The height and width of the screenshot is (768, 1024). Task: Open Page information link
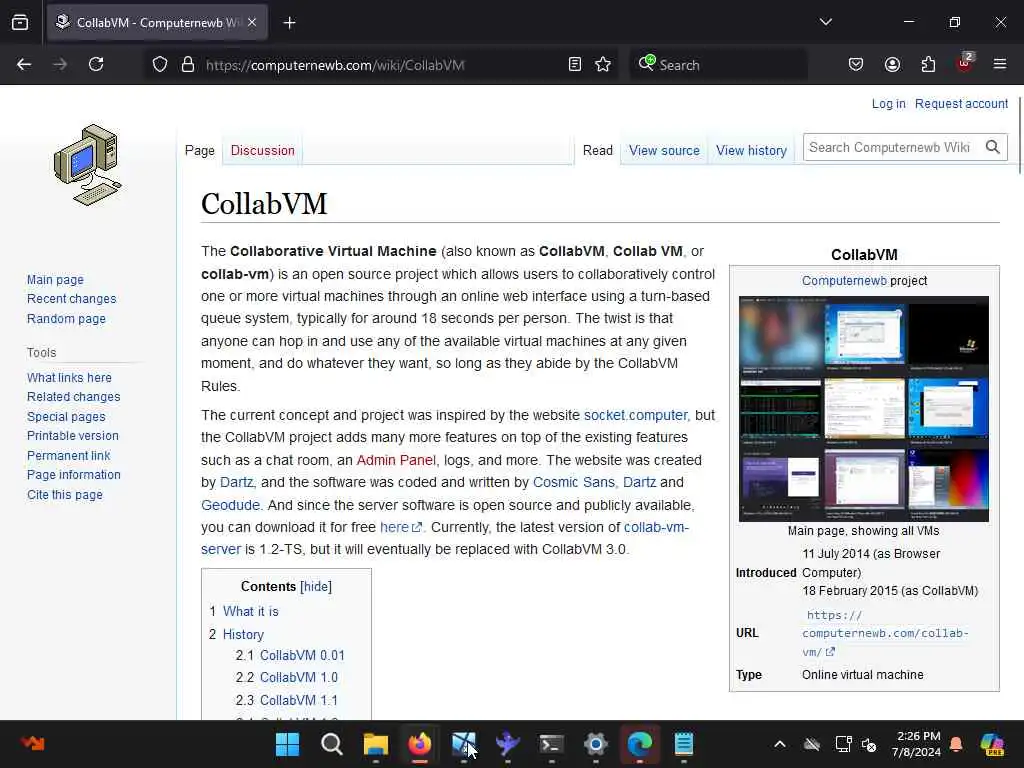point(74,475)
